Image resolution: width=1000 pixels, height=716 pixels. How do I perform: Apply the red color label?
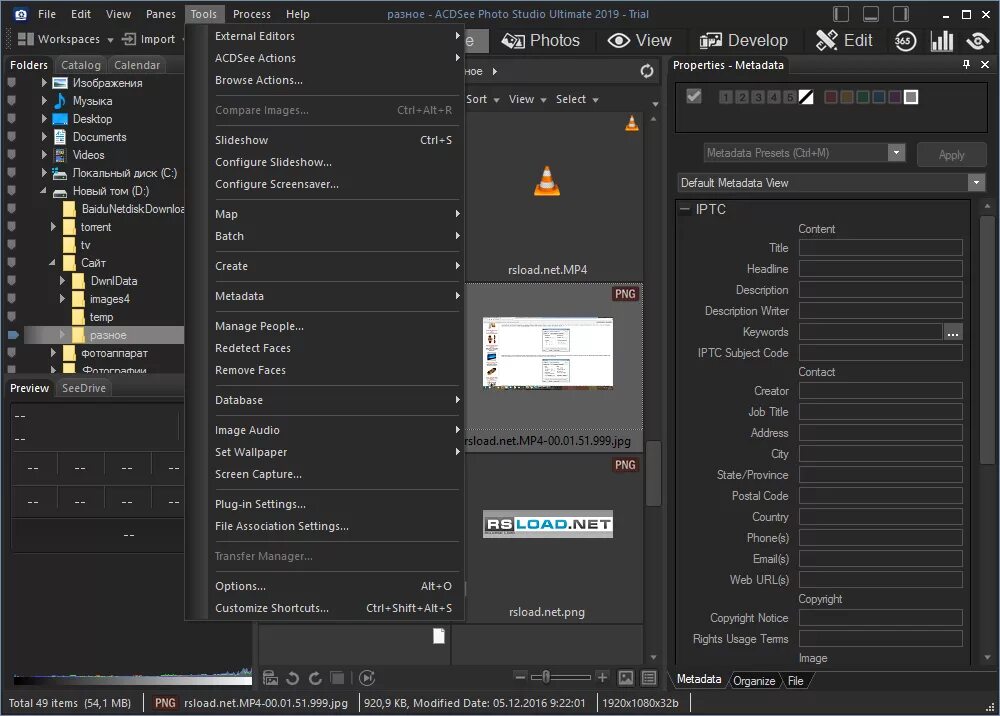[830, 97]
